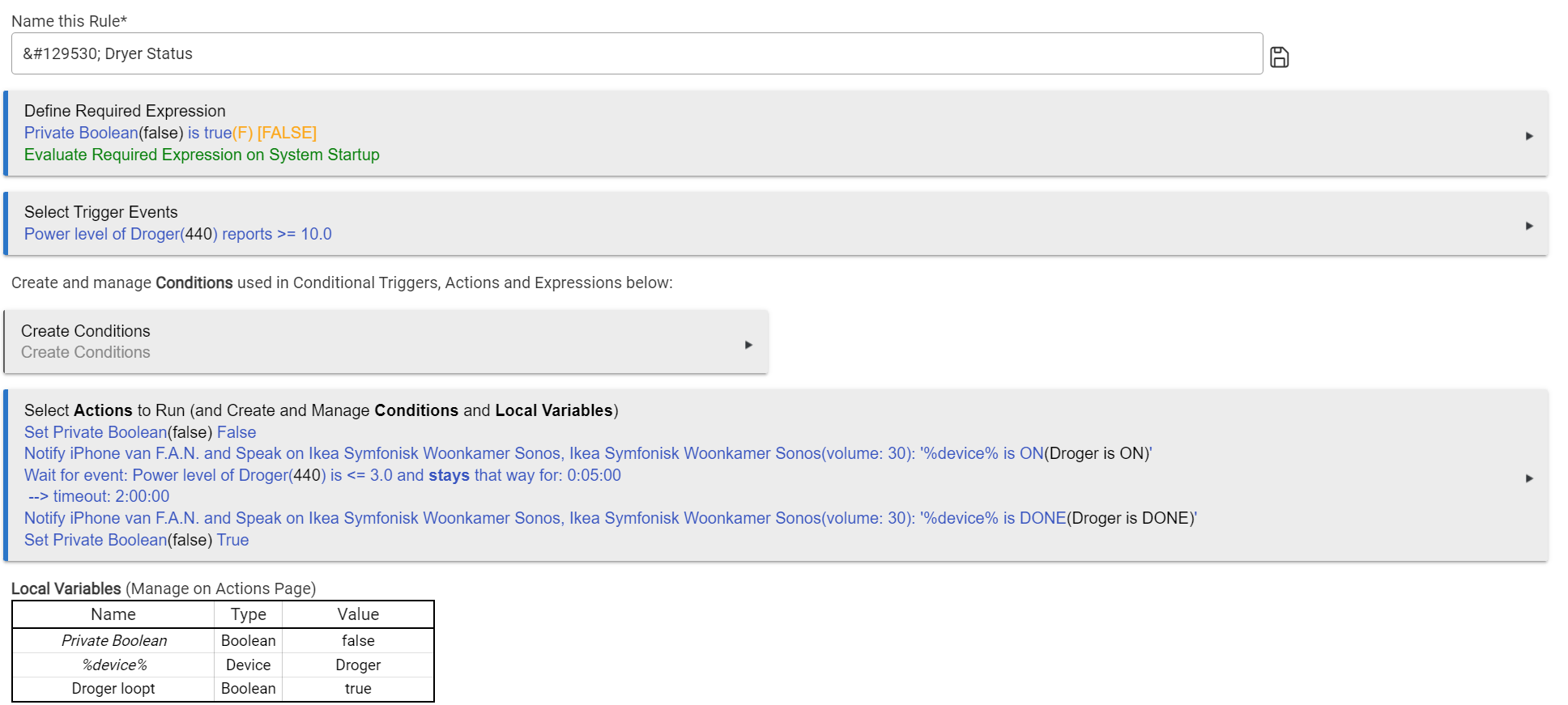Click the grey 'Create Conditions' subtitle text
Image resolution: width=1568 pixels, height=705 pixels.
[x=85, y=352]
